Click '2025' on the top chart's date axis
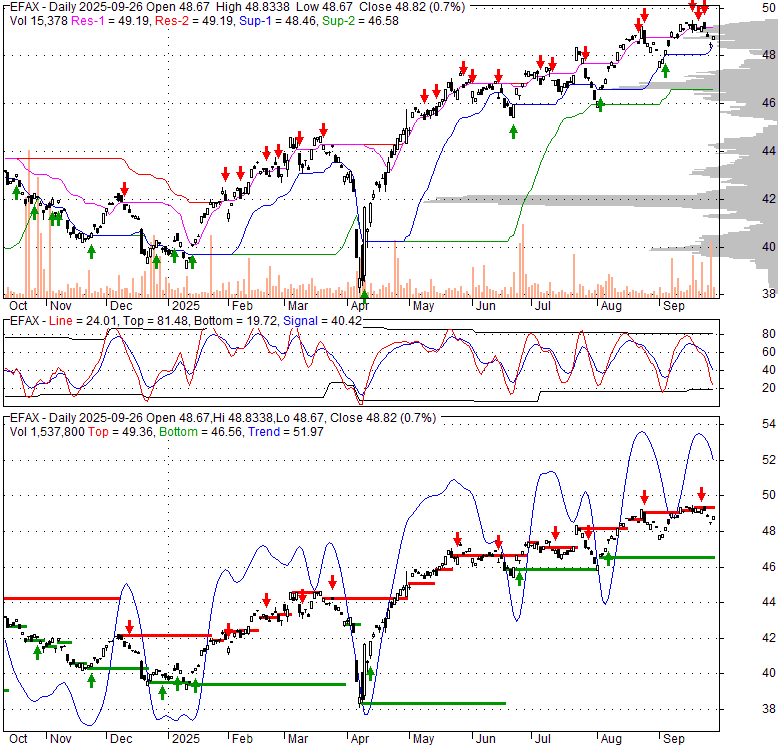This screenshot has width=780, height=745. click(x=186, y=306)
